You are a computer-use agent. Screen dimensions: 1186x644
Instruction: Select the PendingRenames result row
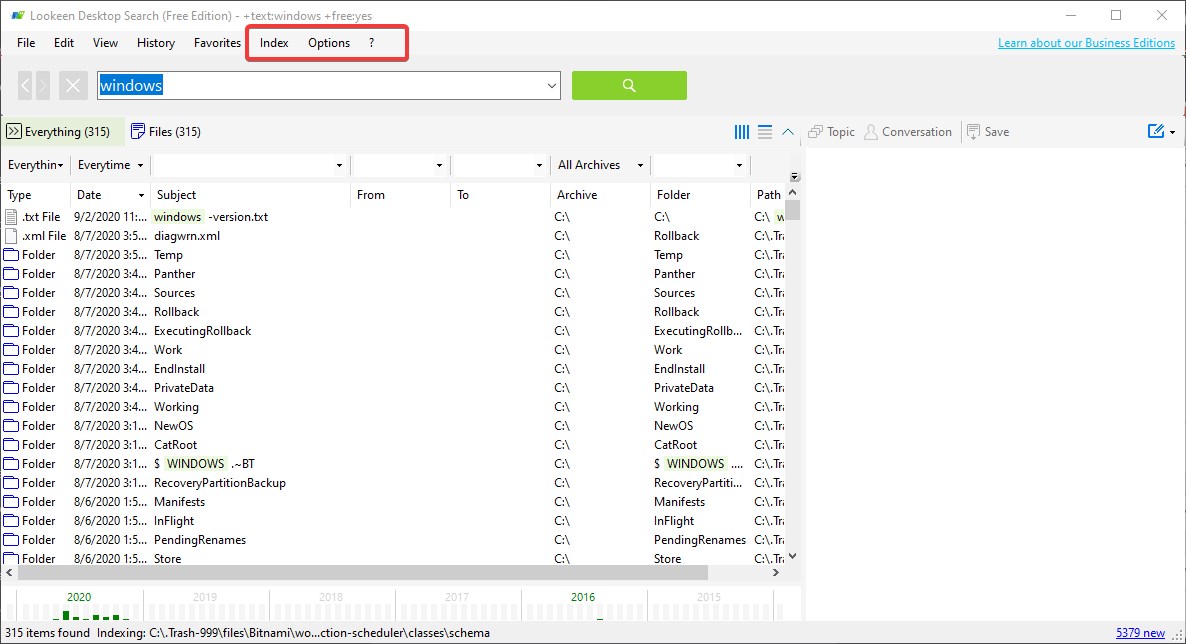coord(393,540)
